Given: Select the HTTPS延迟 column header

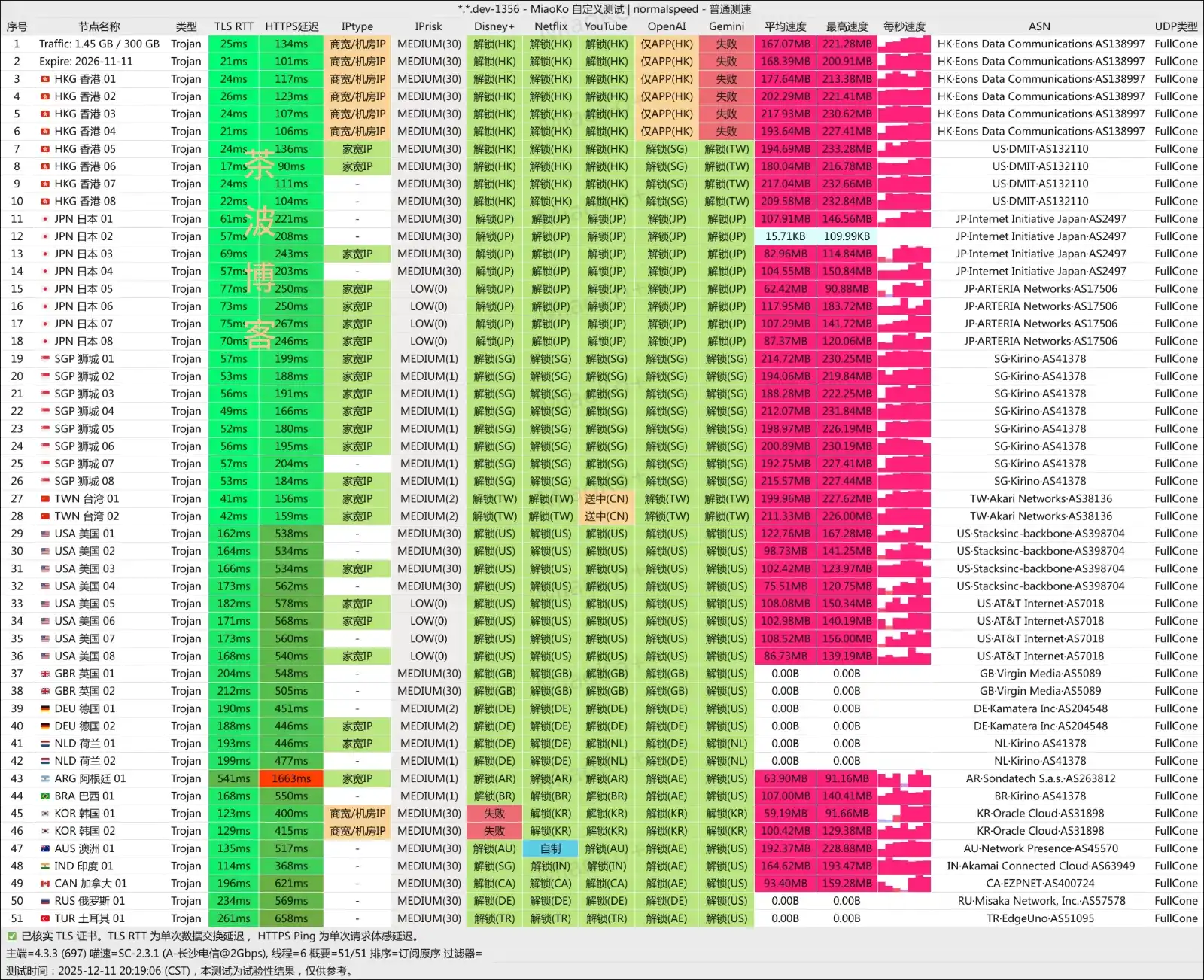Looking at the screenshot, I should (291, 26).
